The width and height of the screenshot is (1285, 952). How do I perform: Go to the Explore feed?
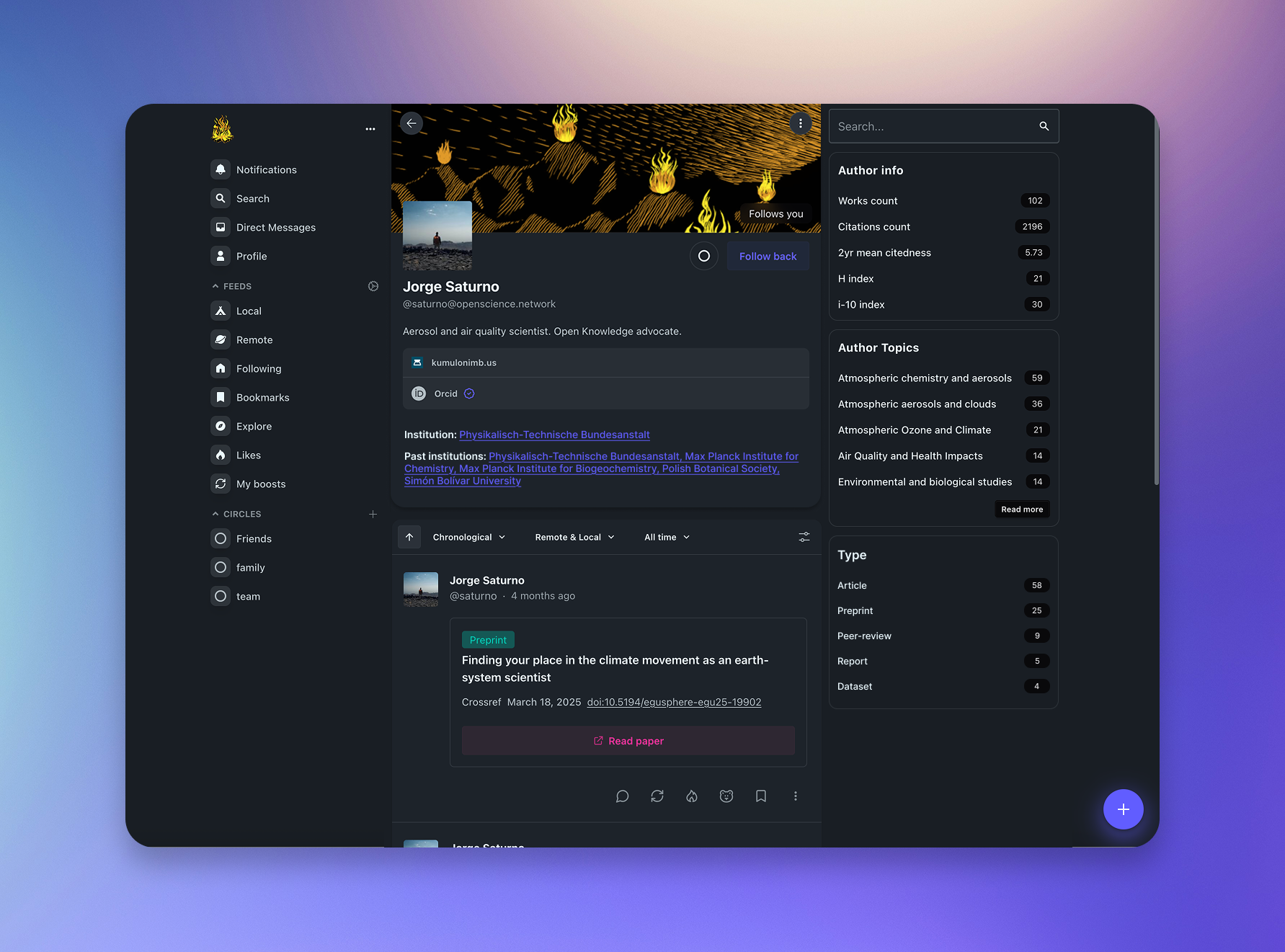pos(253,426)
